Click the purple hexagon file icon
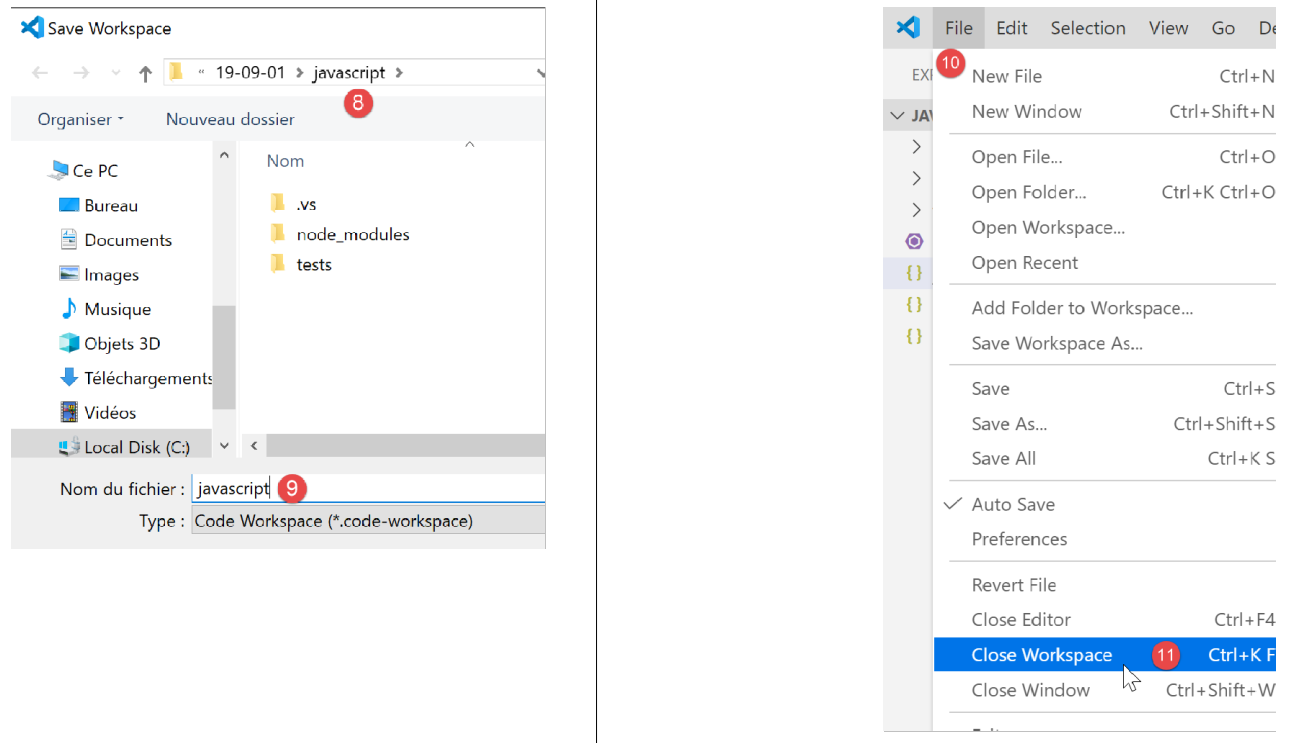The image size is (1295, 743). pos(914,241)
